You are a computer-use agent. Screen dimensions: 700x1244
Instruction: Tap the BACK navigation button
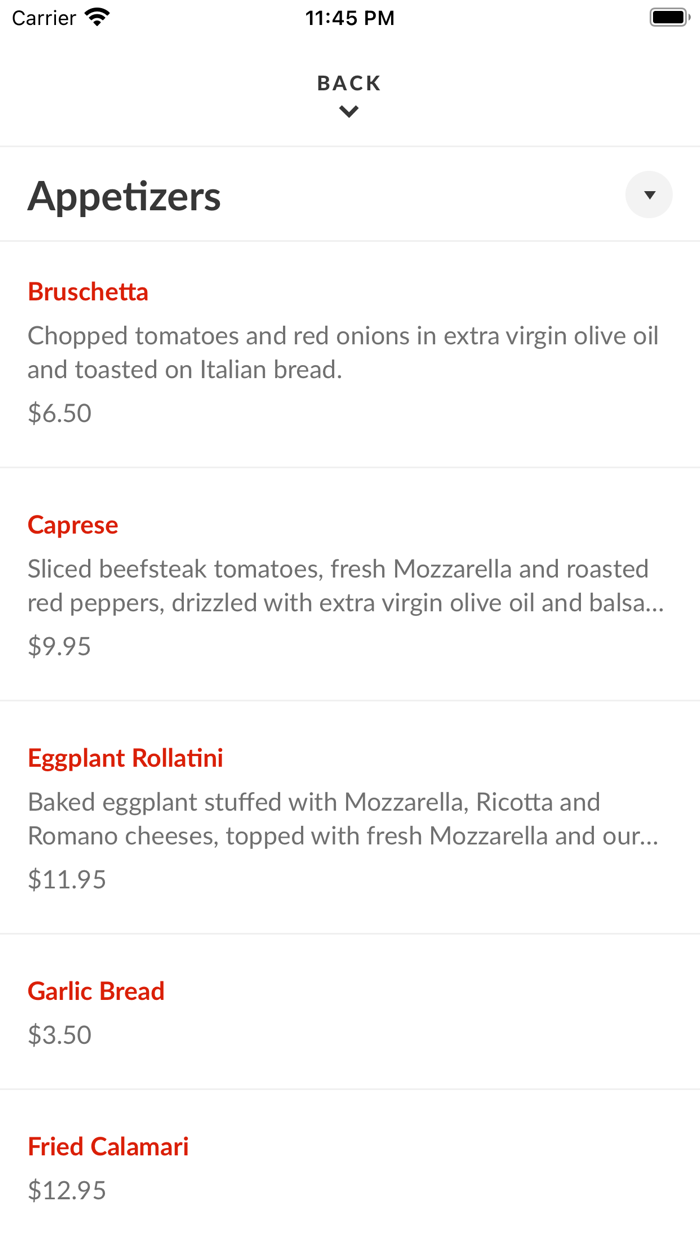(x=348, y=83)
